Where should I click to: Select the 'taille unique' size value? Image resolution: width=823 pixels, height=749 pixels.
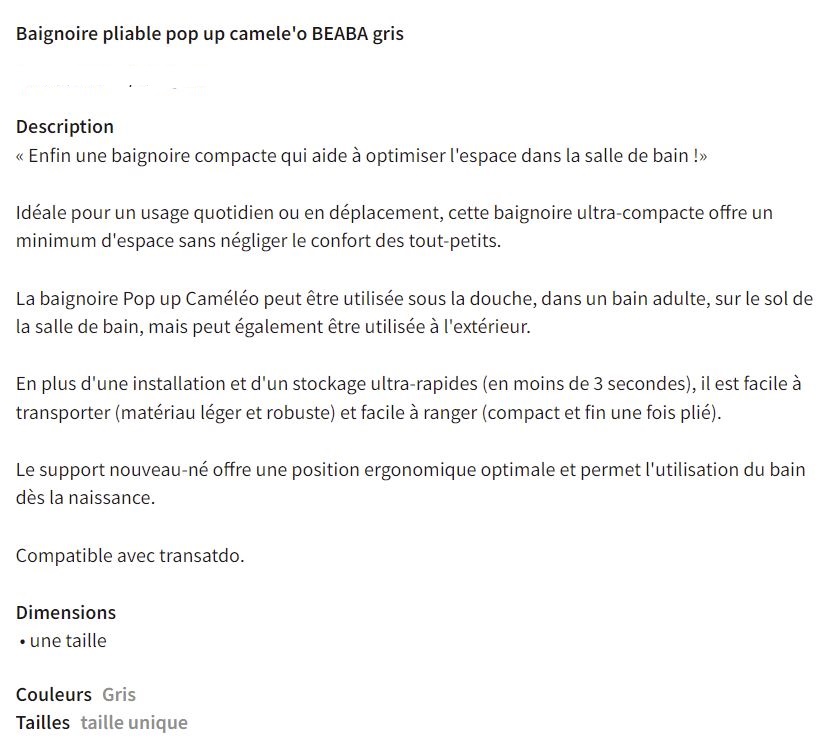click(x=134, y=722)
